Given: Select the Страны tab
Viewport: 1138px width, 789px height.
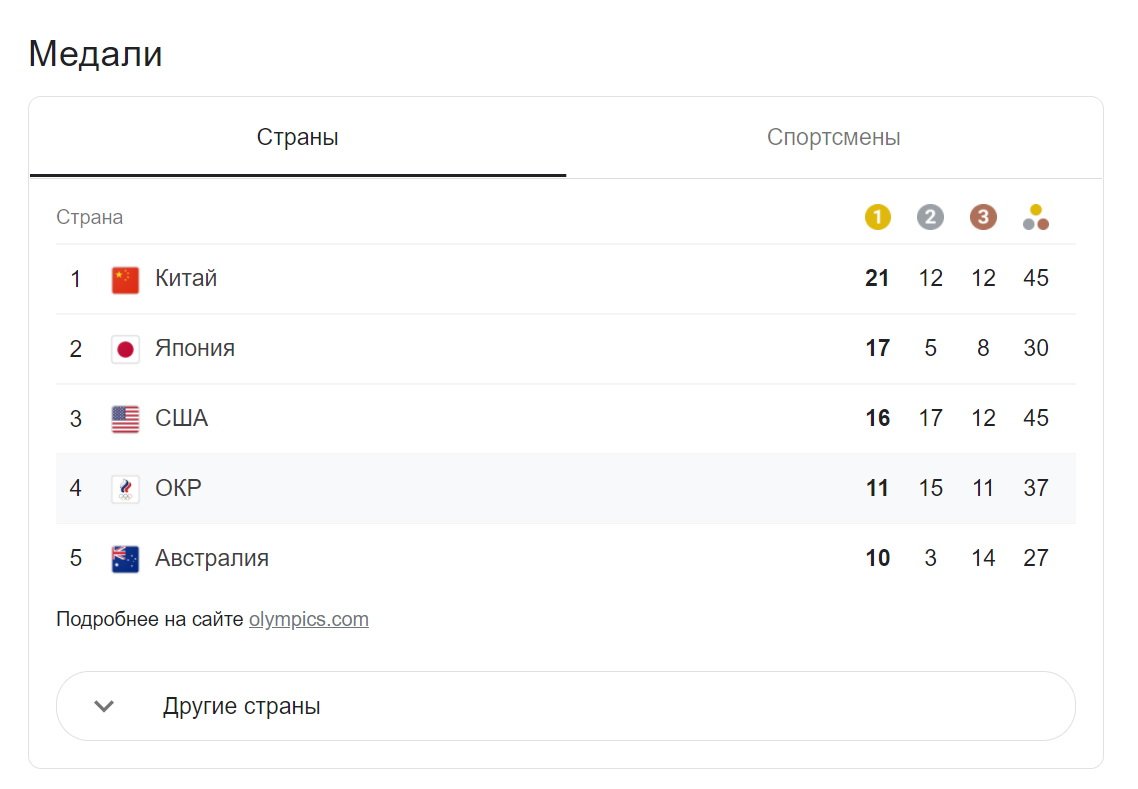Looking at the screenshot, I should click(x=297, y=137).
